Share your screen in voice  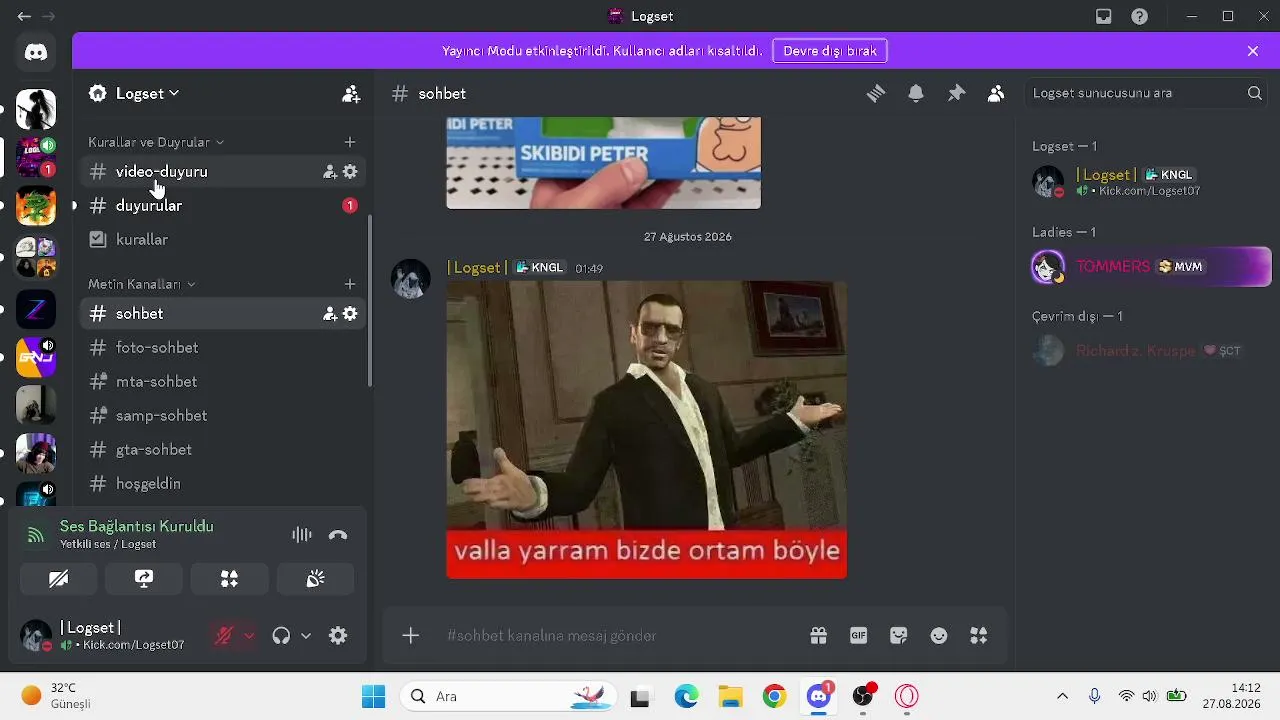point(144,579)
